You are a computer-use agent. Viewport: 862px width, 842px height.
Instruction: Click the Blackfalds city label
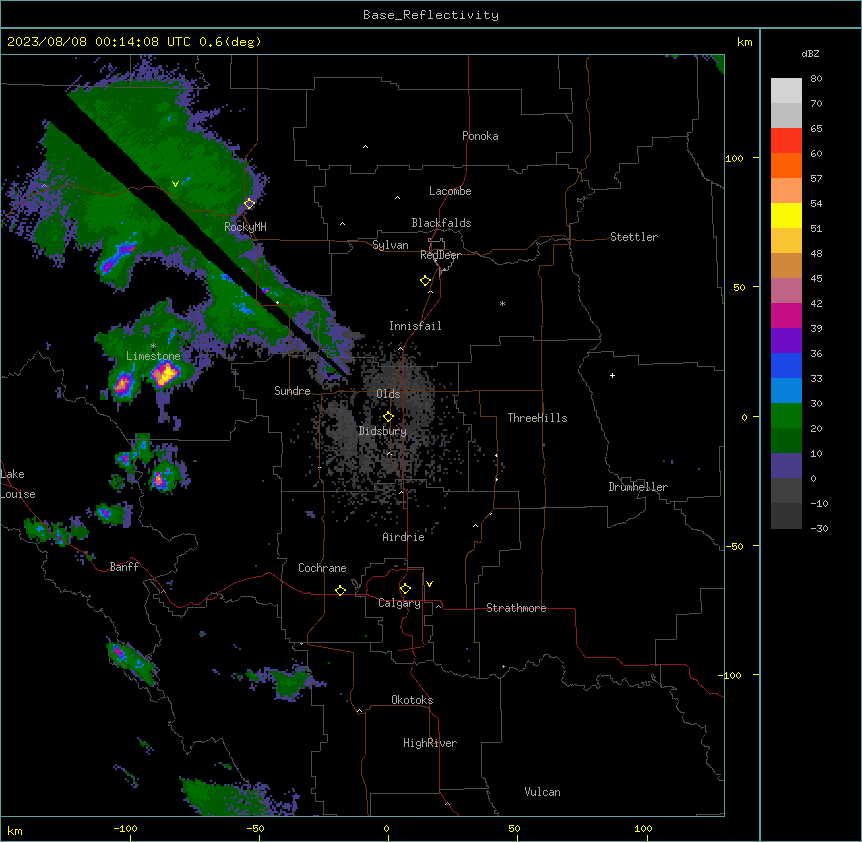pos(441,223)
